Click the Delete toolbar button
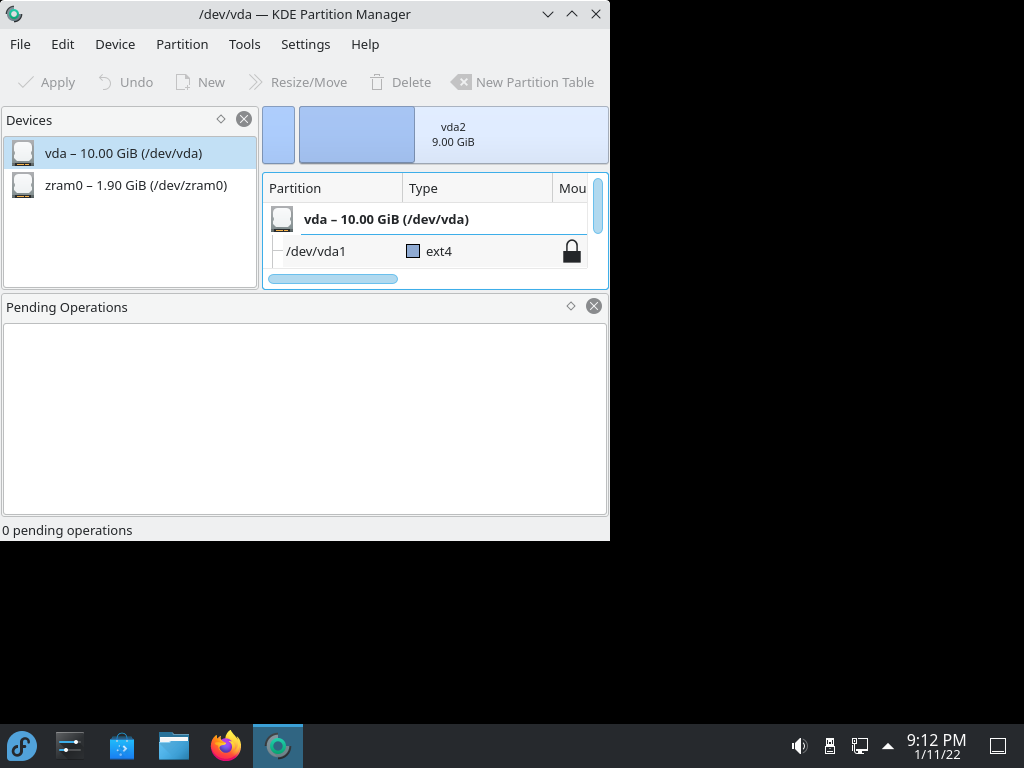Viewport: 1024px width, 768px height. (400, 82)
